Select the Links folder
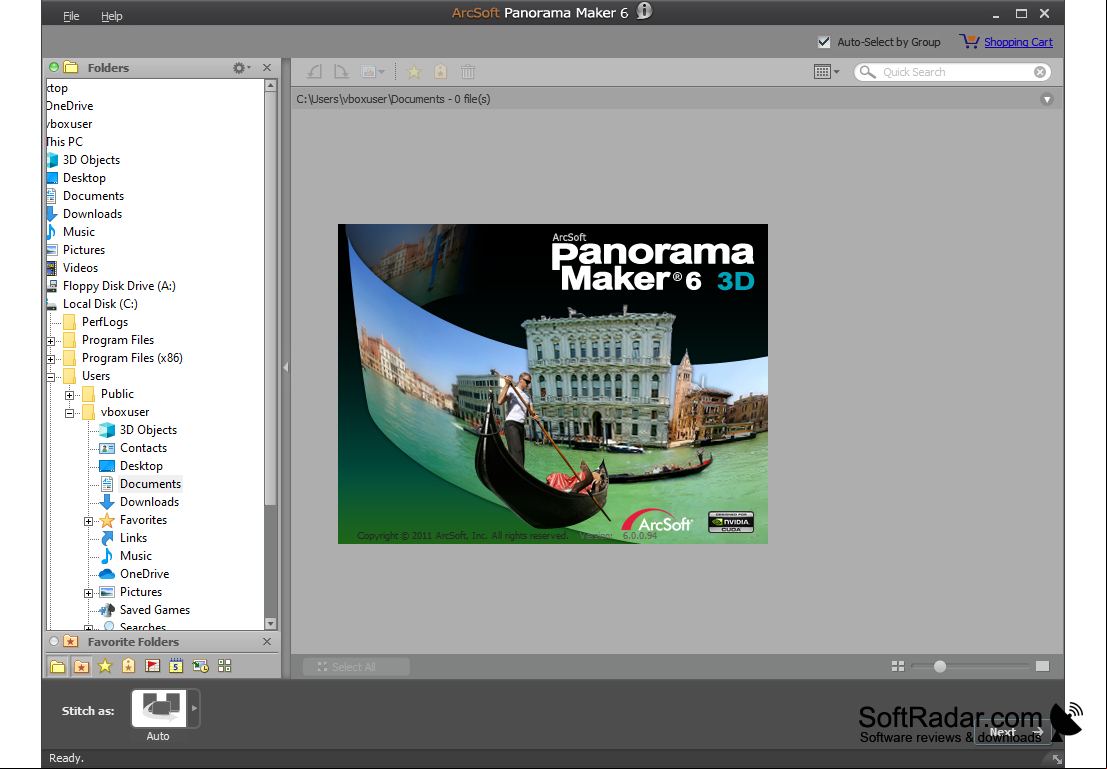The height and width of the screenshot is (769, 1107). tap(133, 537)
